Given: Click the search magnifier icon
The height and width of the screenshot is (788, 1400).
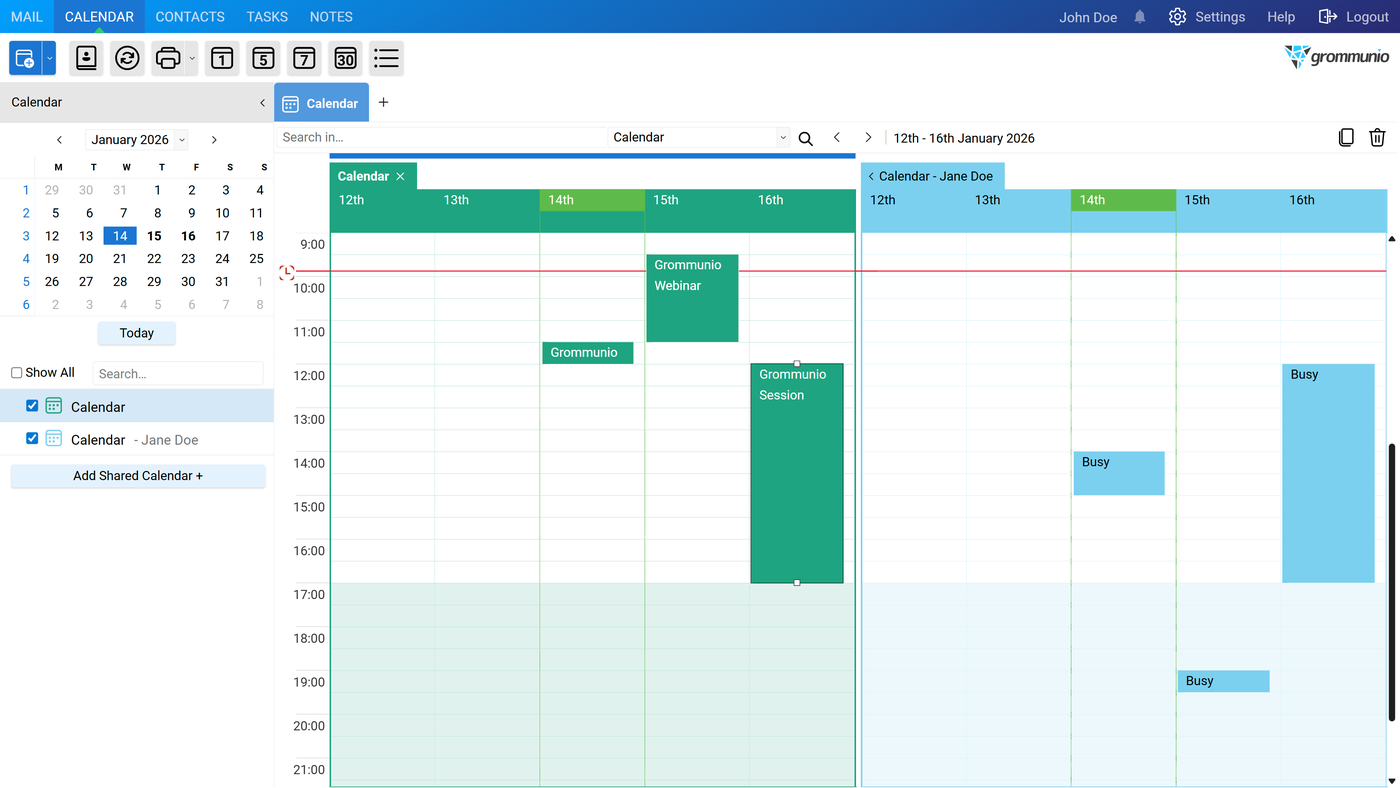Looking at the screenshot, I should 805,138.
